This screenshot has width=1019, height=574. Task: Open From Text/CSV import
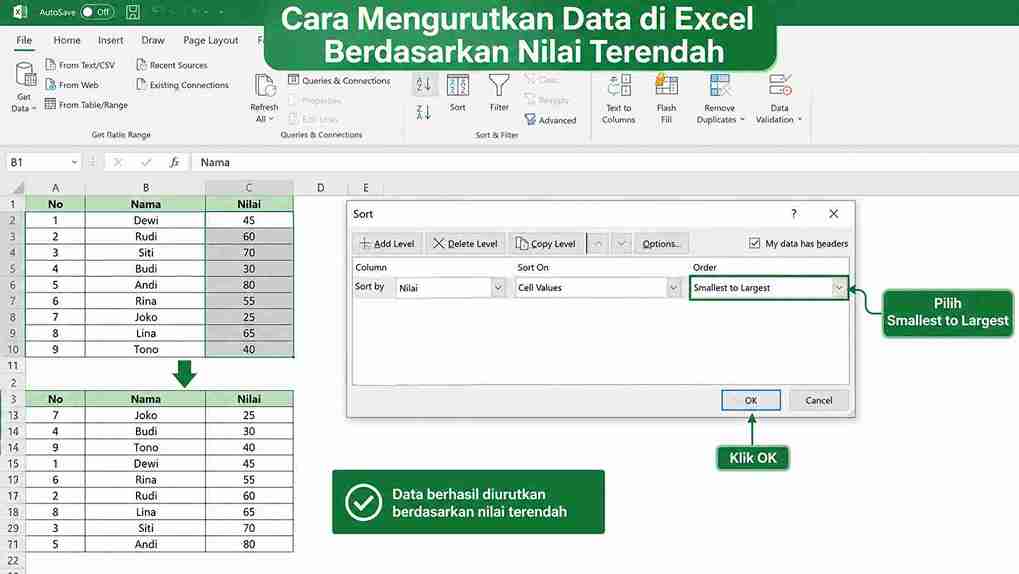(80, 65)
